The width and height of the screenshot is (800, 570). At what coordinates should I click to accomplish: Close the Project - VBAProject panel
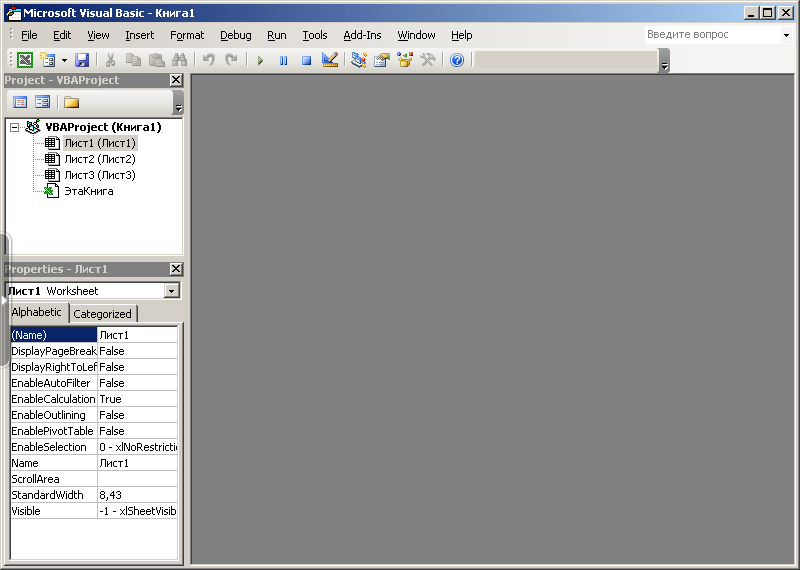coord(176,80)
